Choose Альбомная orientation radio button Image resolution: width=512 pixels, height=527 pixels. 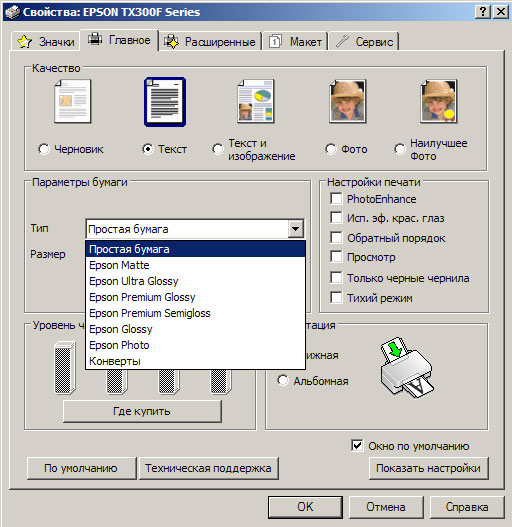283,380
